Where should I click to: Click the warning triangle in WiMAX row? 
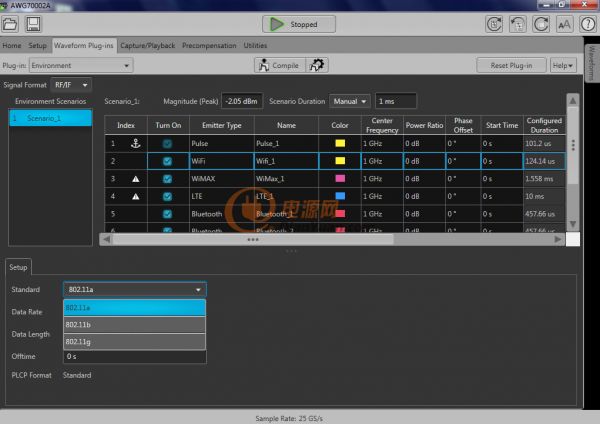click(135, 179)
